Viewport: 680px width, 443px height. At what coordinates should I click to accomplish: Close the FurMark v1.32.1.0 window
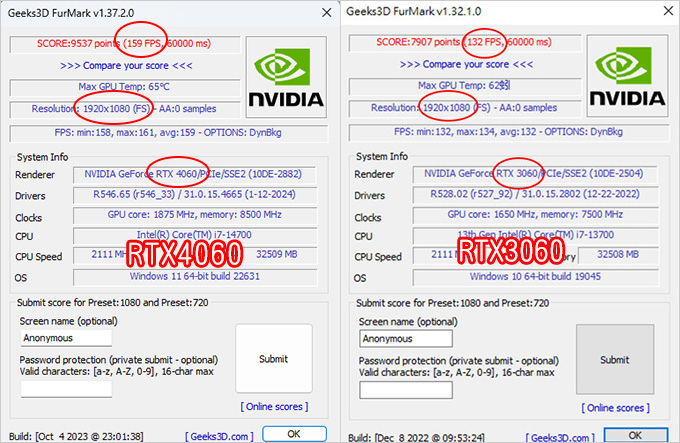click(x=668, y=11)
